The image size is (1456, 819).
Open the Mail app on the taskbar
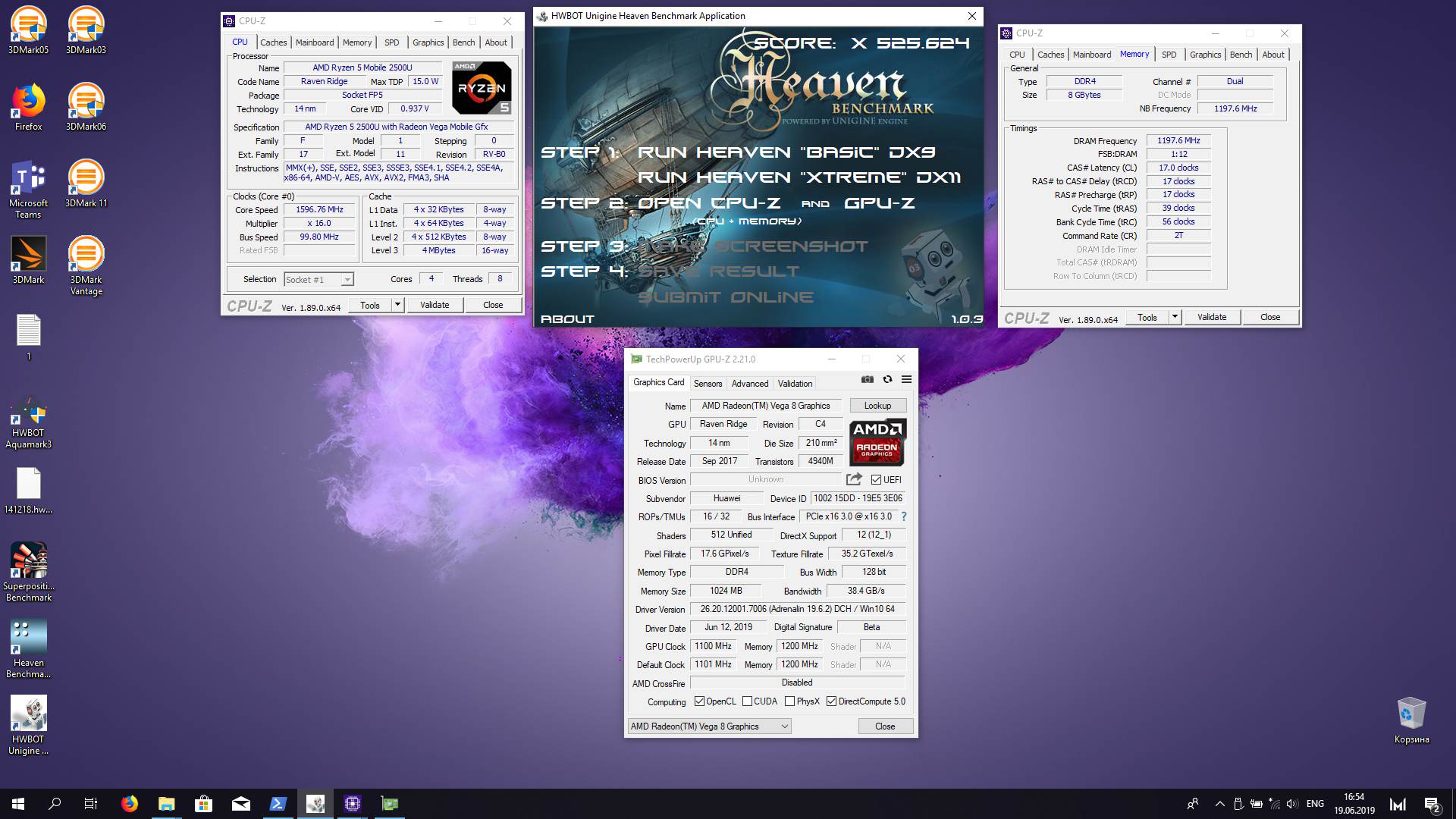click(240, 804)
